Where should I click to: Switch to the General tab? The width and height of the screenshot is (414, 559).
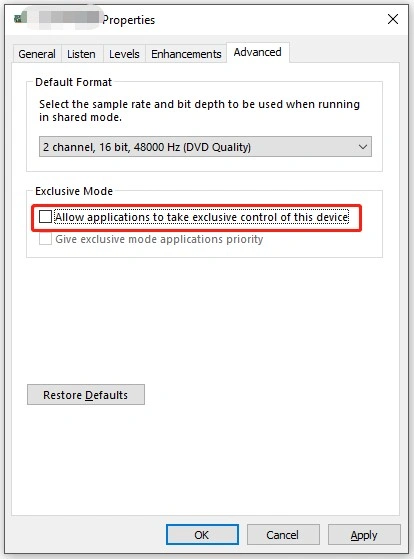point(37,54)
